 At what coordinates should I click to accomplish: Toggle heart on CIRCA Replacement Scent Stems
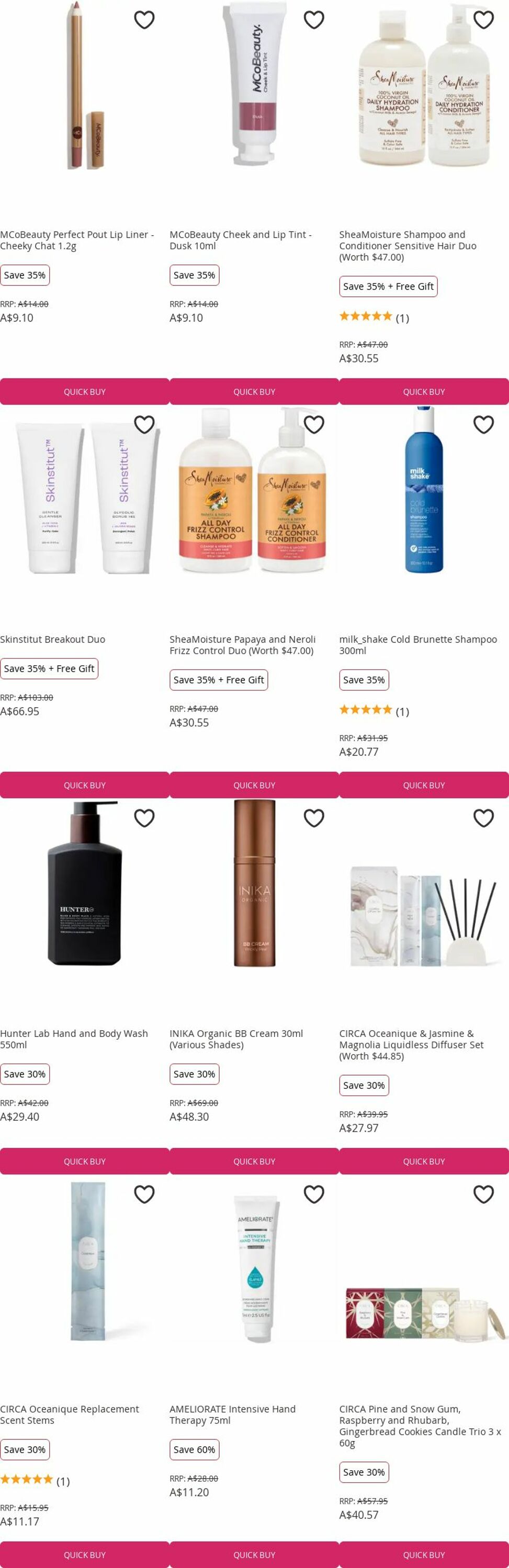click(x=144, y=1194)
